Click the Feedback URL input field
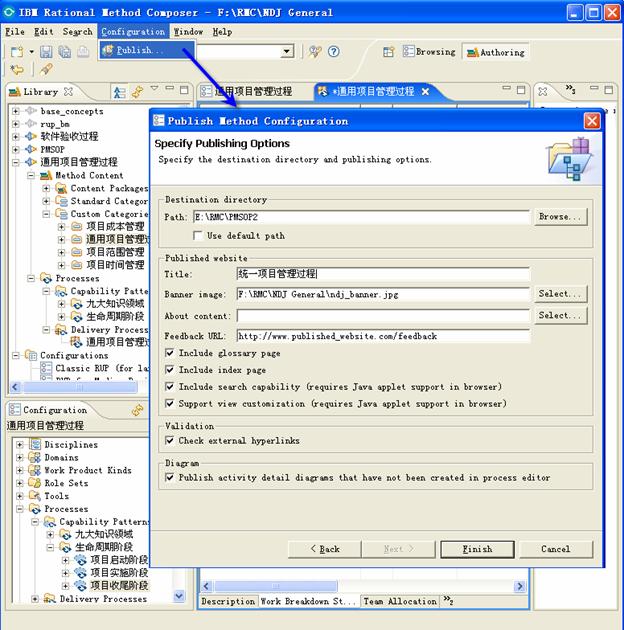Viewport: 624px width, 630px height. pyautogui.click(x=383, y=336)
